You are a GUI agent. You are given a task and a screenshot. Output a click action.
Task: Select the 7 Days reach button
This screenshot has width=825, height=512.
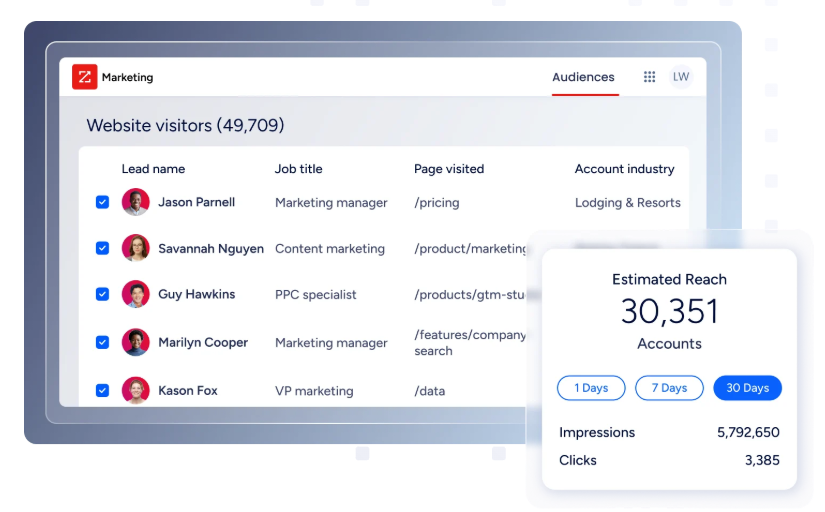(x=669, y=388)
